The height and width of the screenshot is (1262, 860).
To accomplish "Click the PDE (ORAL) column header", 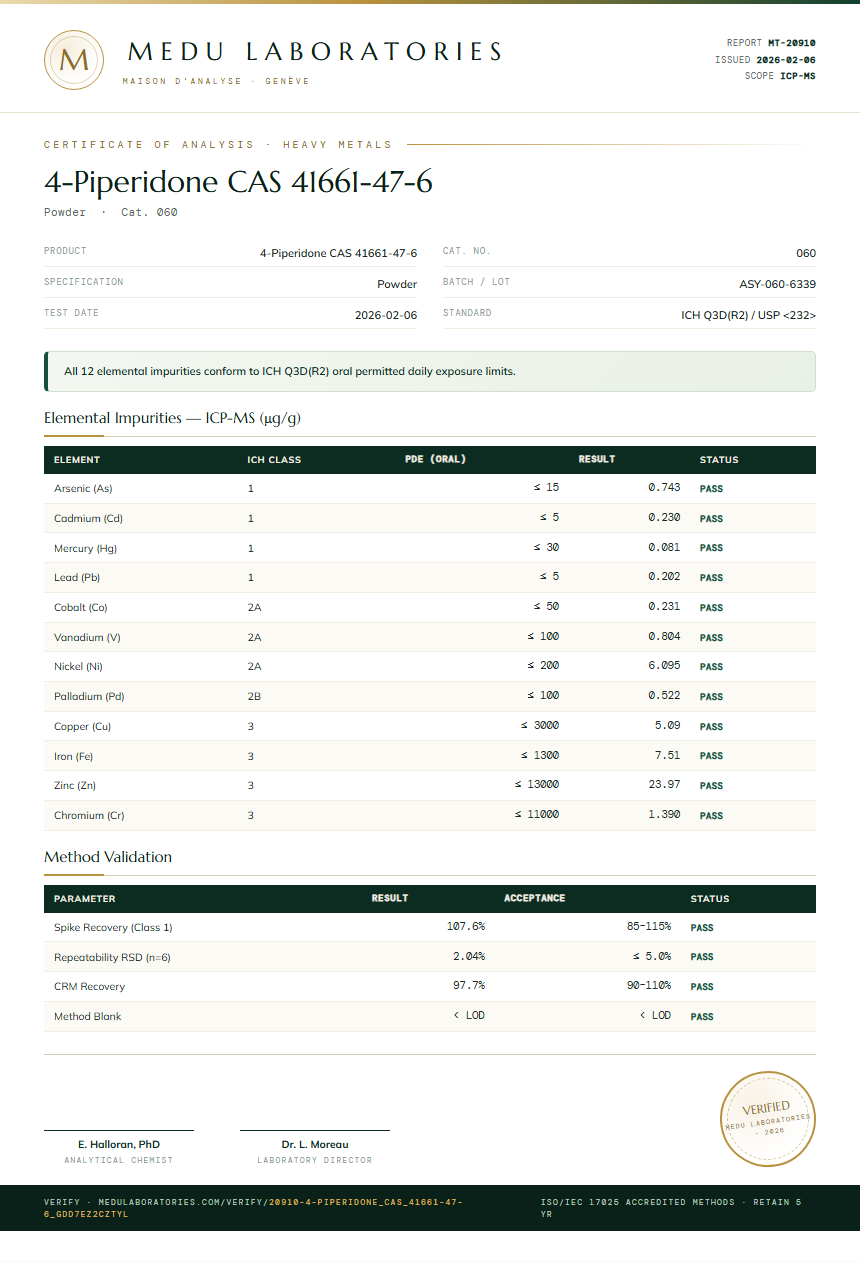I will [x=435, y=460].
